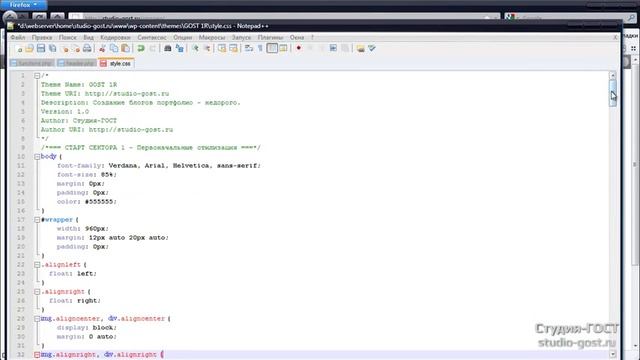Click the 'display: block;' line

pyautogui.click(x=87, y=327)
